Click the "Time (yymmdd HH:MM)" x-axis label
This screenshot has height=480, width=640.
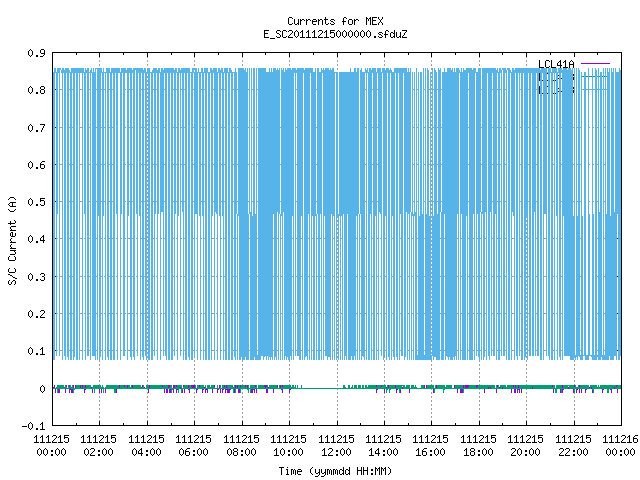tap(335, 471)
